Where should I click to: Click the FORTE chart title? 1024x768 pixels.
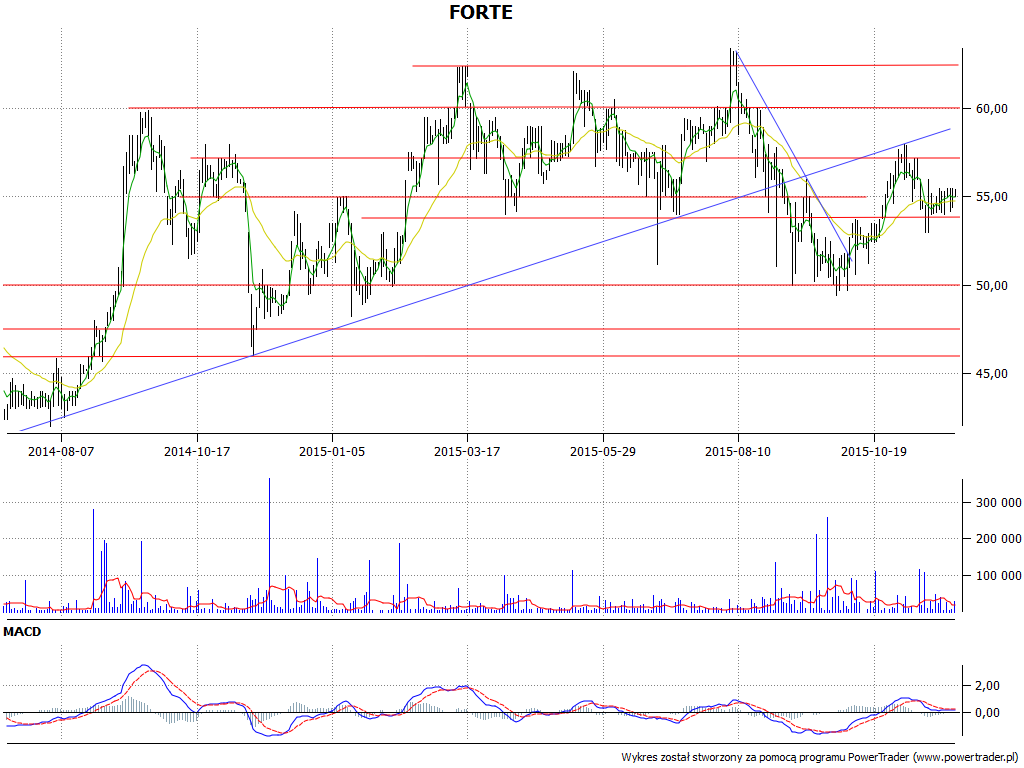481,12
